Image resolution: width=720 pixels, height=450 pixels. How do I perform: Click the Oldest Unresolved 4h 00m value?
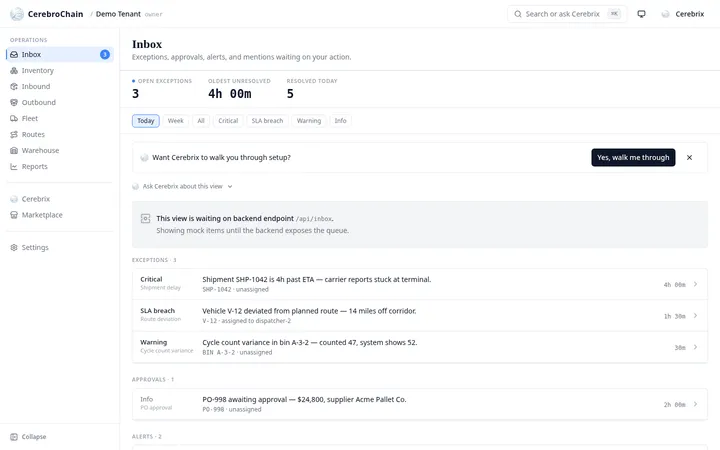click(230, 94)
